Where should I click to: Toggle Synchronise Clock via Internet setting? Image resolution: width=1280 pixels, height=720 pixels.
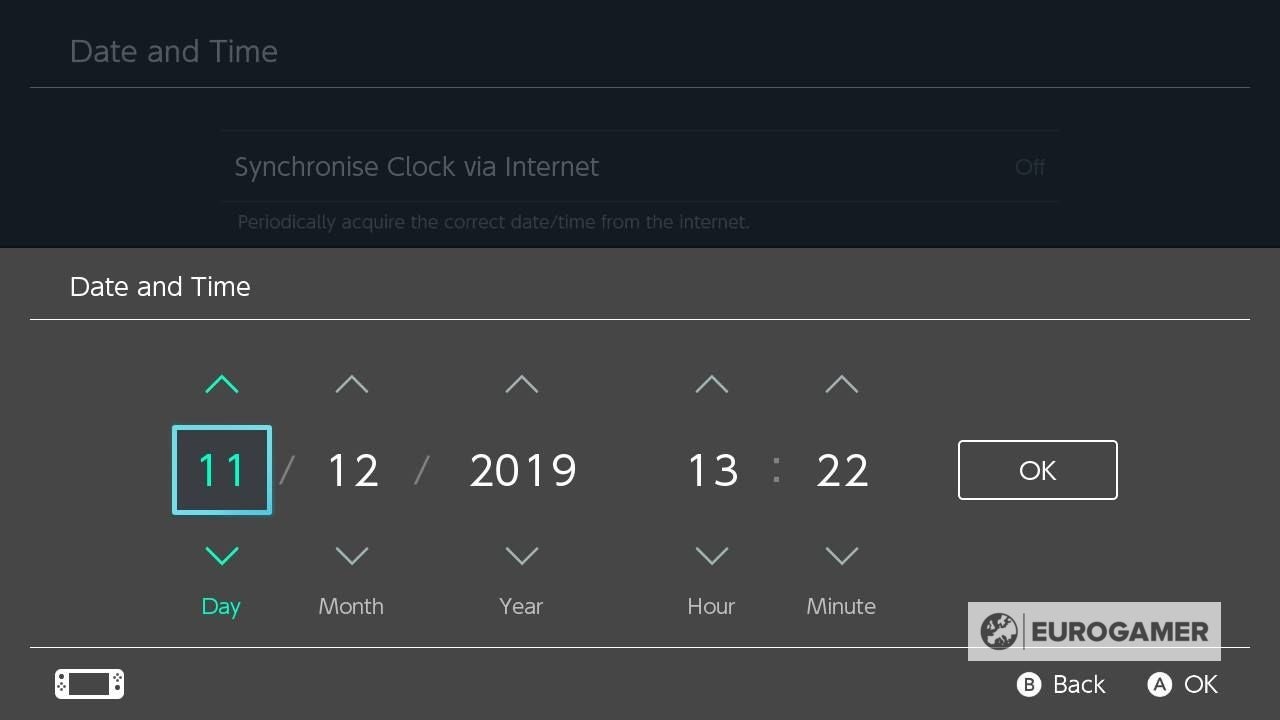coord(640,167)
